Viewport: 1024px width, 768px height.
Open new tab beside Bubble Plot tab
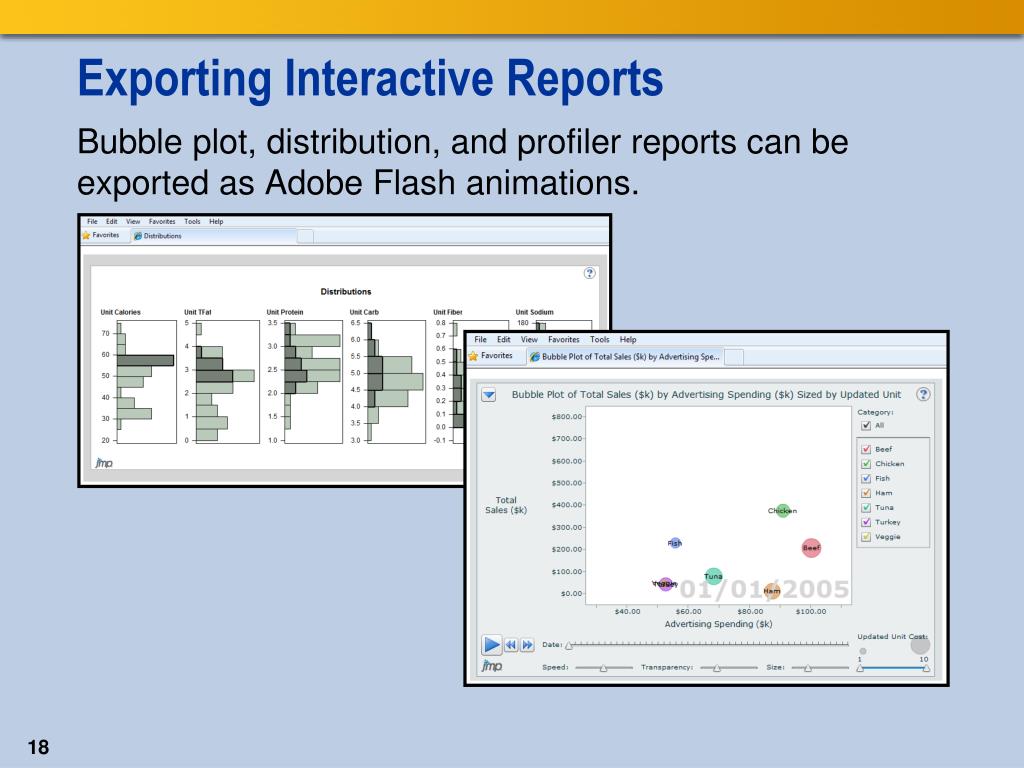tap(734, 357)
